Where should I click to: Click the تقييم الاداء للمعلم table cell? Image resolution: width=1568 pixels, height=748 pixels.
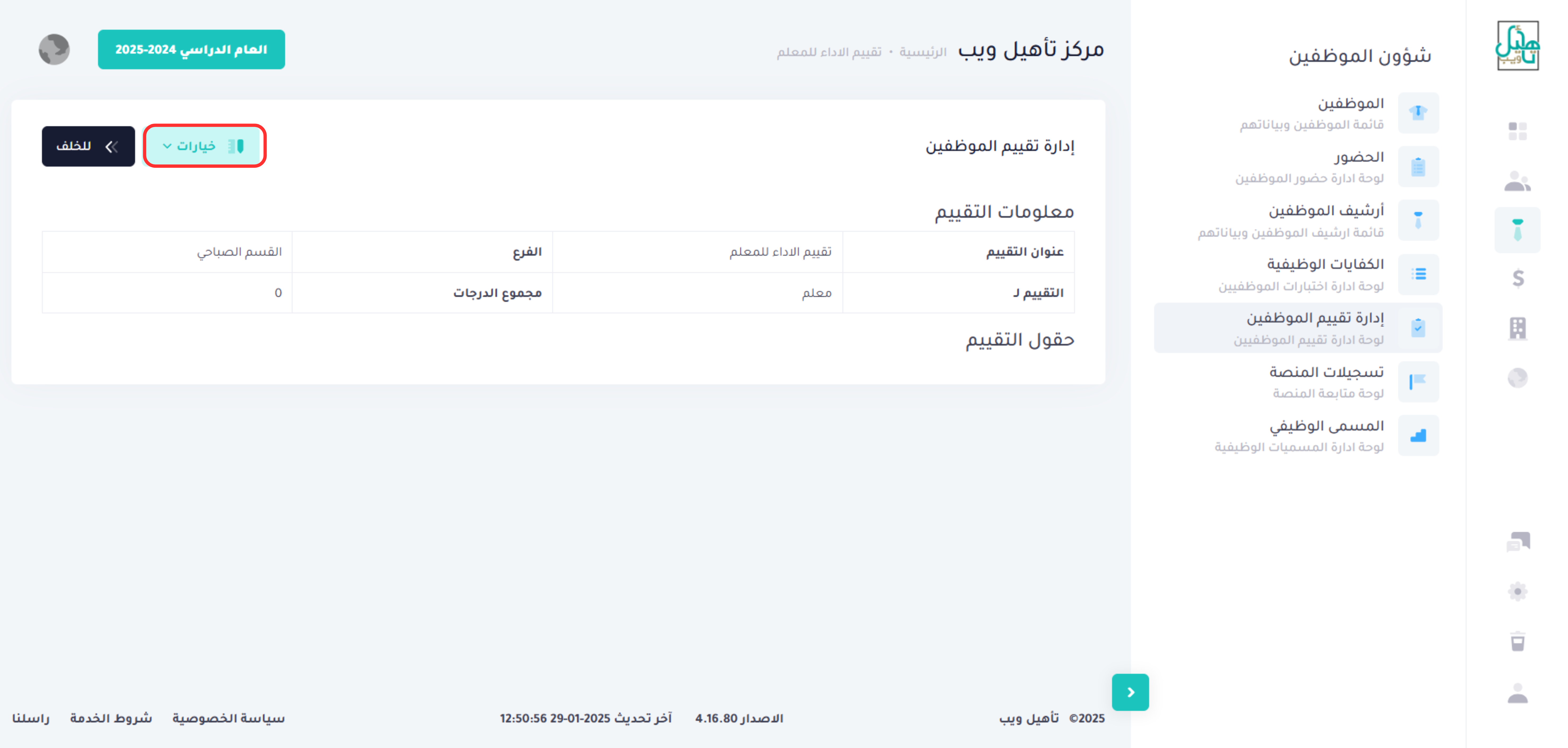(x=698, y=252)
